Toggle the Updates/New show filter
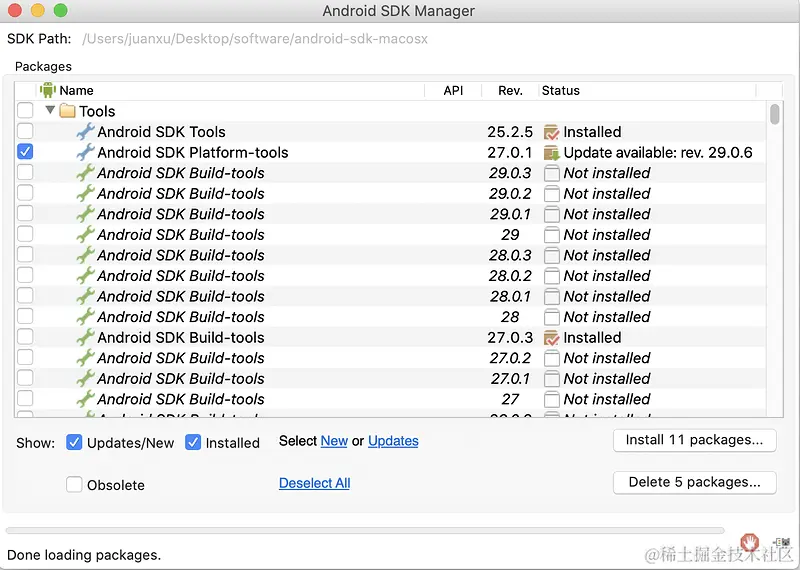Viewport: 800px width, 570px height. [74, 442]
